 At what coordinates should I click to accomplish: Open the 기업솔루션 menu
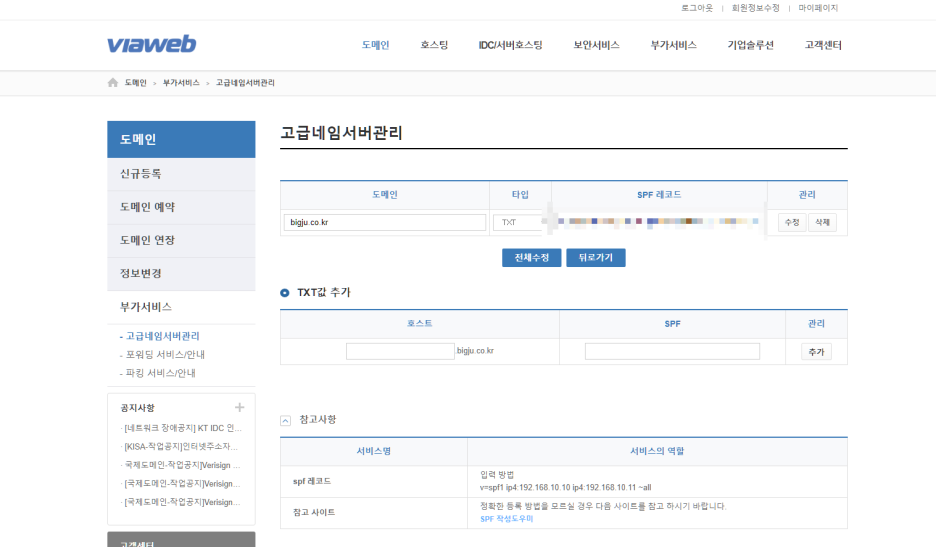[x=750, y=45]
